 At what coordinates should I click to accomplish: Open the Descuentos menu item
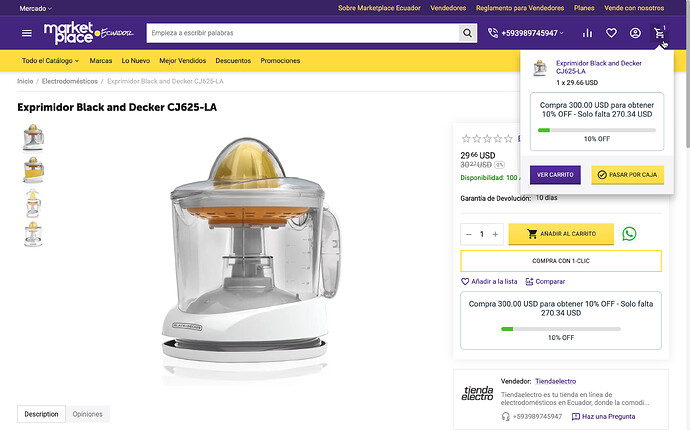tap(233, 61)
